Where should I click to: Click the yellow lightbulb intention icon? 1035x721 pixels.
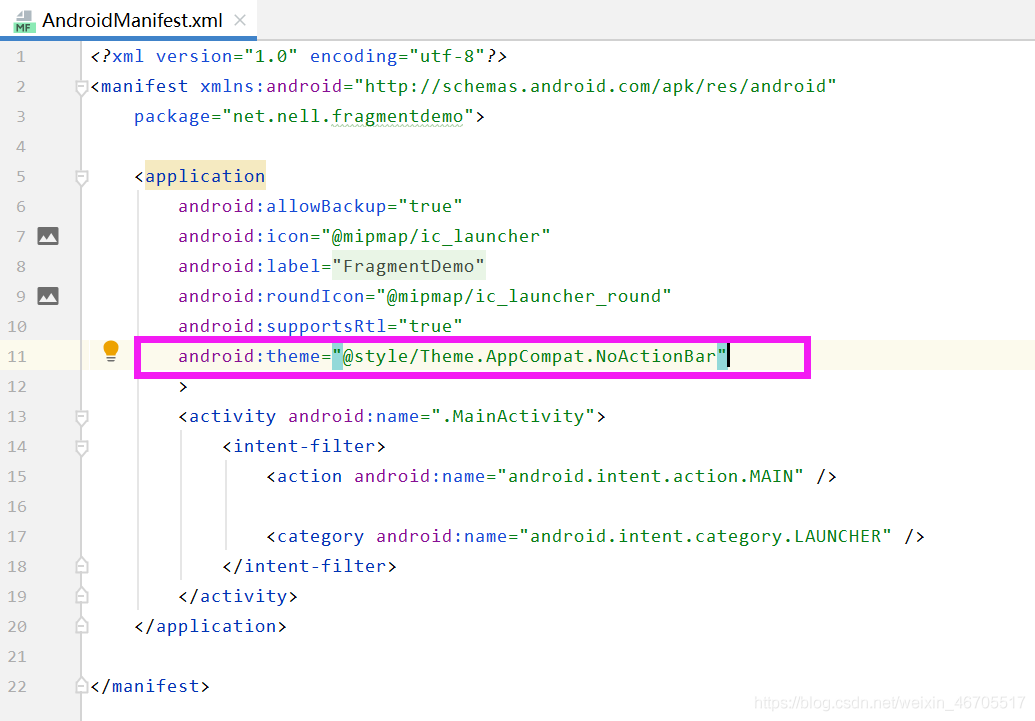pos(111,351)
